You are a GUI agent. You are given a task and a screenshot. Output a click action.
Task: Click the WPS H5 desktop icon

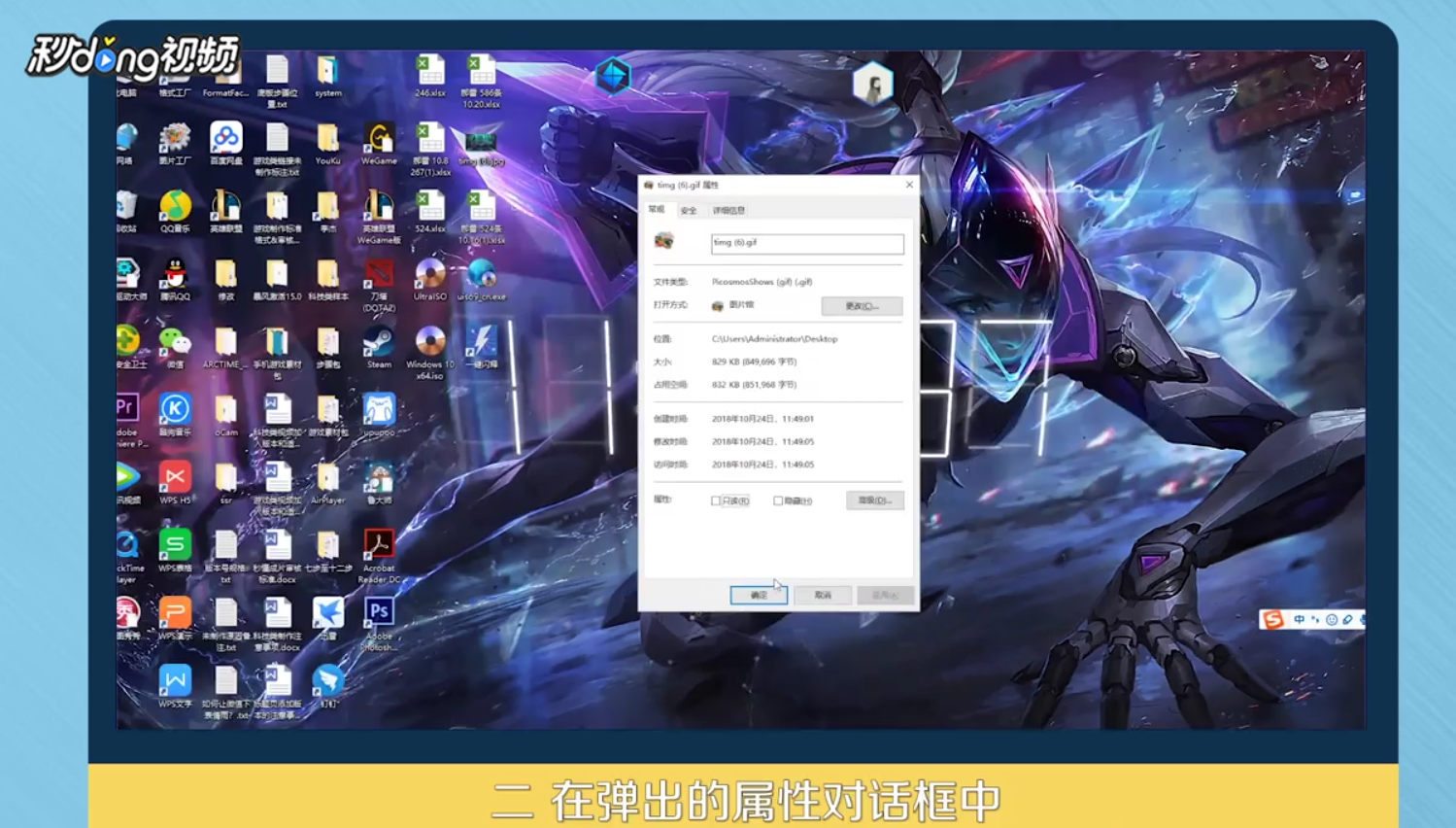175,484
